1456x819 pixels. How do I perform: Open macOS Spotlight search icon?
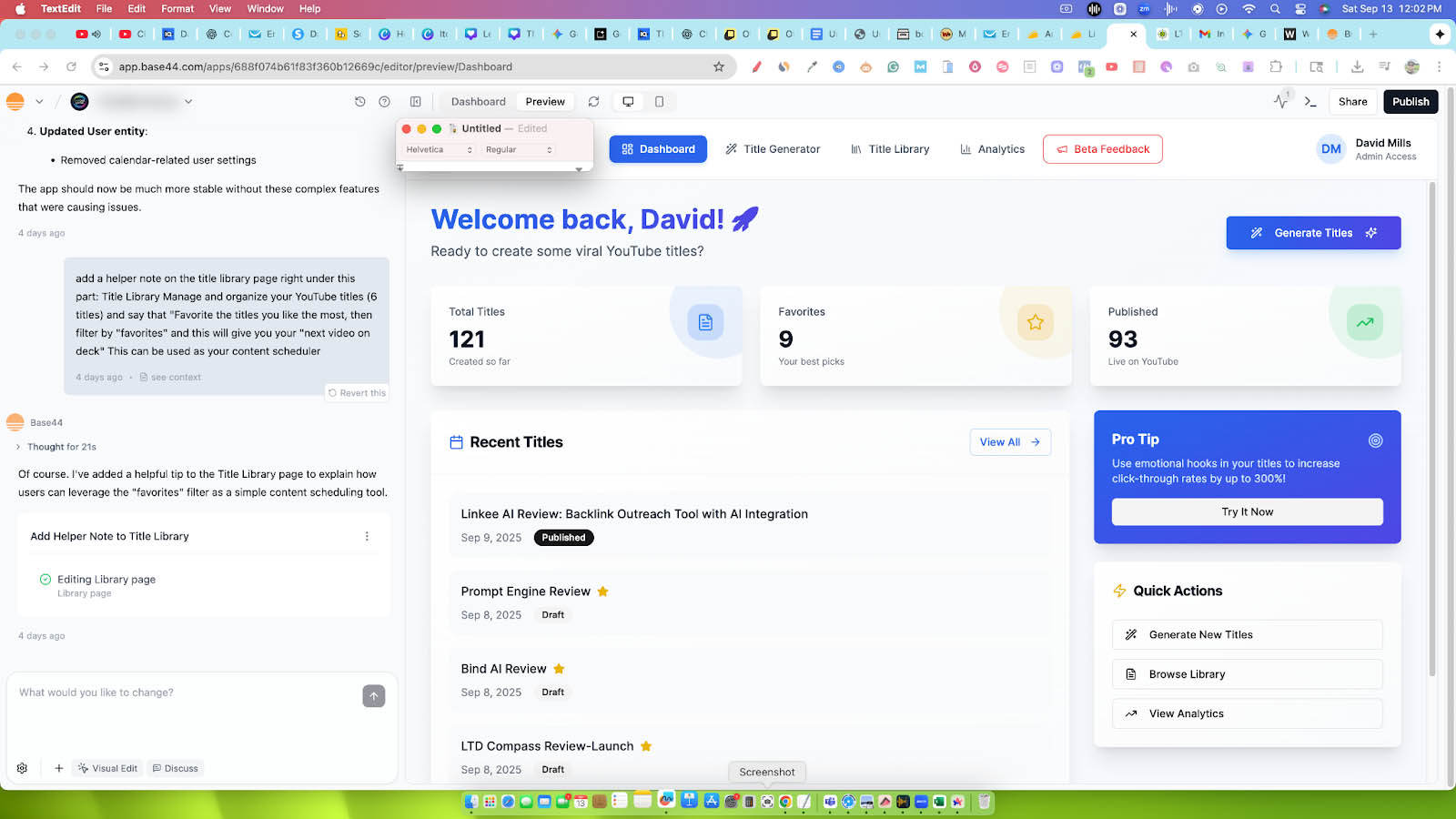pos(1275,9)
